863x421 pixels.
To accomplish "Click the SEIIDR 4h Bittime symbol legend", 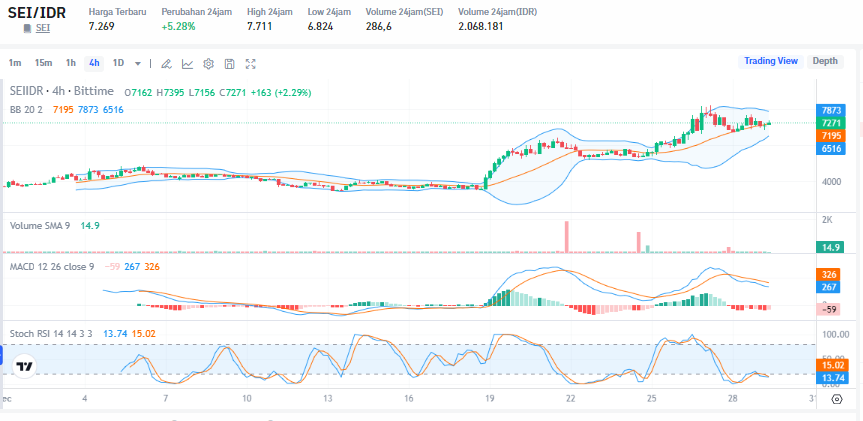I will point(62,91).
